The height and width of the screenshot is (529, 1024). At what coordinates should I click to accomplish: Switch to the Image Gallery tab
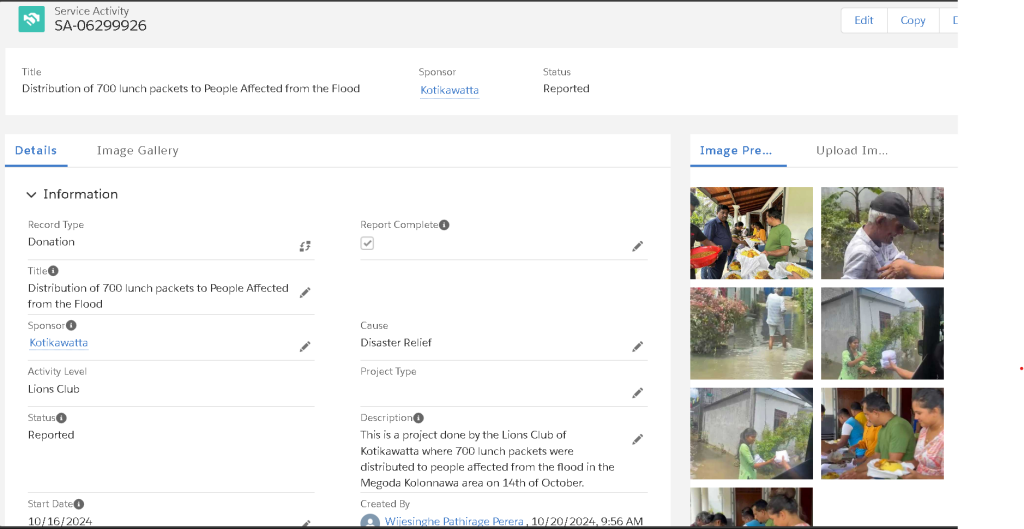tap(138, 150)
